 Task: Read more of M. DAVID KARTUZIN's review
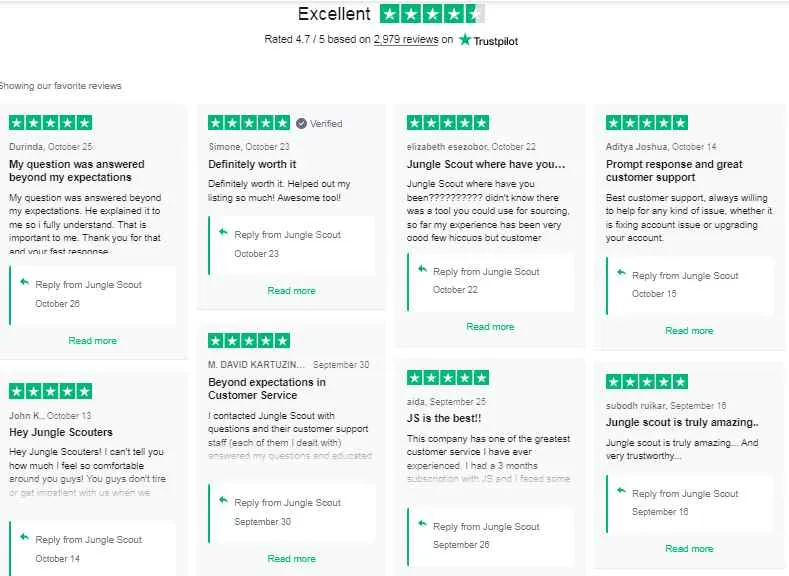coord(291,558)
